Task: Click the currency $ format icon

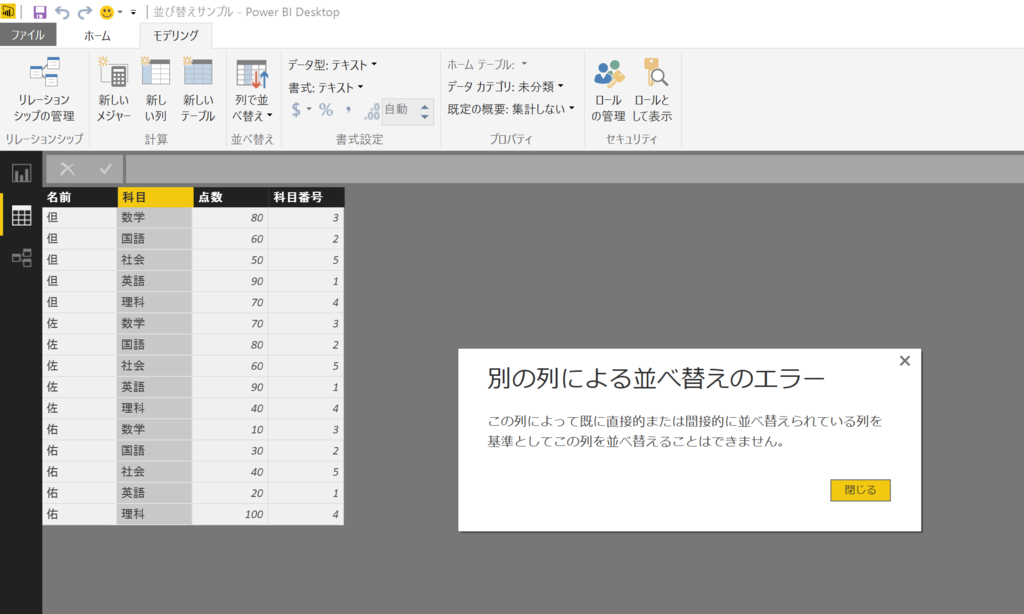Action: (296, 110)
